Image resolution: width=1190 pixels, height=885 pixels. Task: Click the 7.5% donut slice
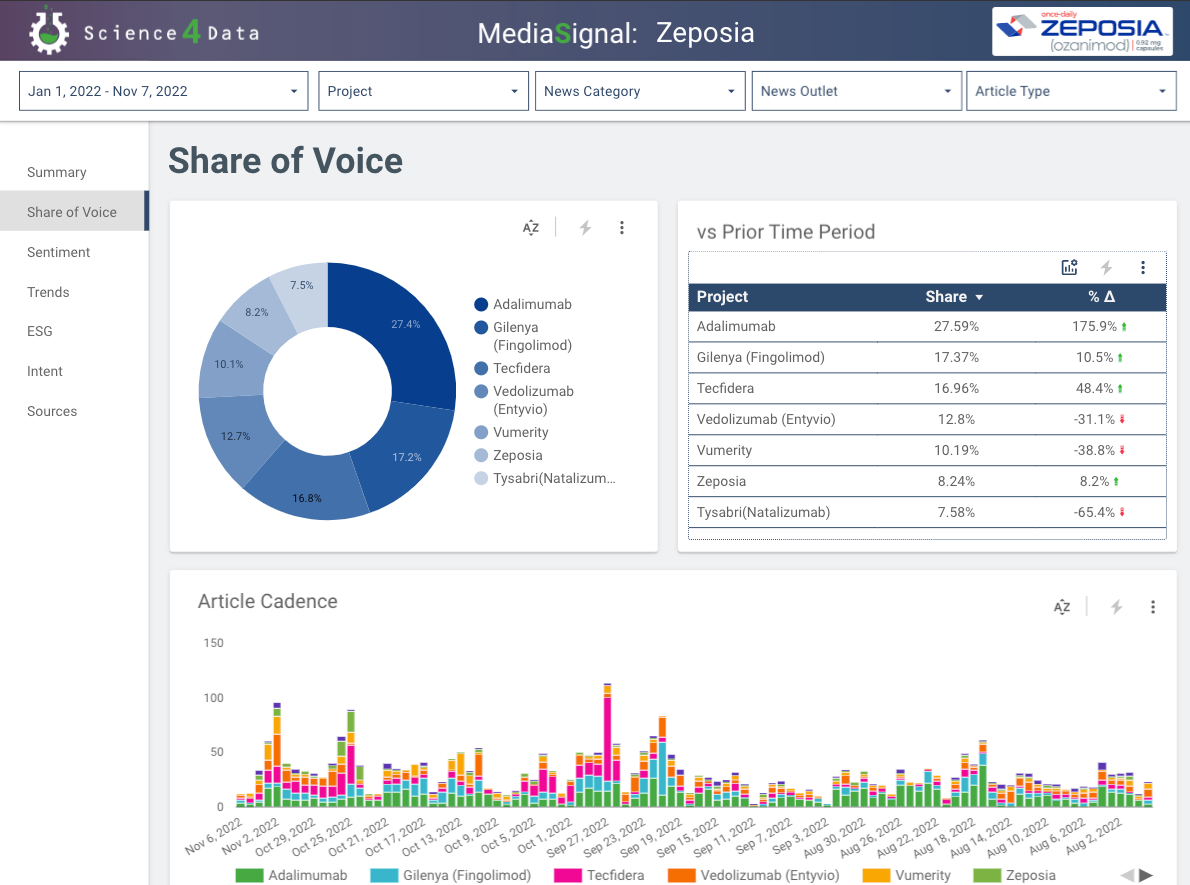click(301, 285)
